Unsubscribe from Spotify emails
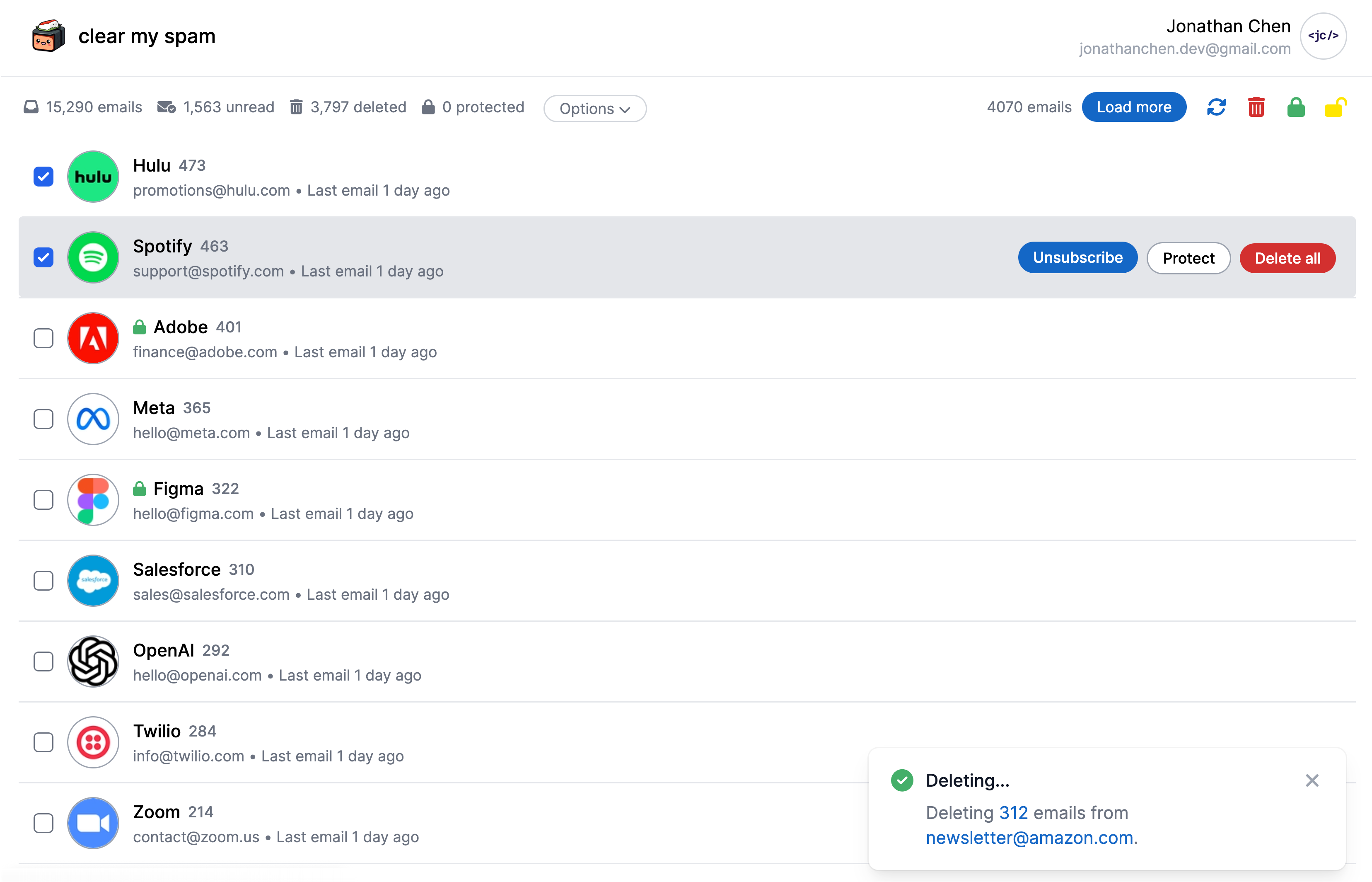Image resolution: width=1372 pixels, height=882 pixels. pyautogui.click(x=1077, y=258)
